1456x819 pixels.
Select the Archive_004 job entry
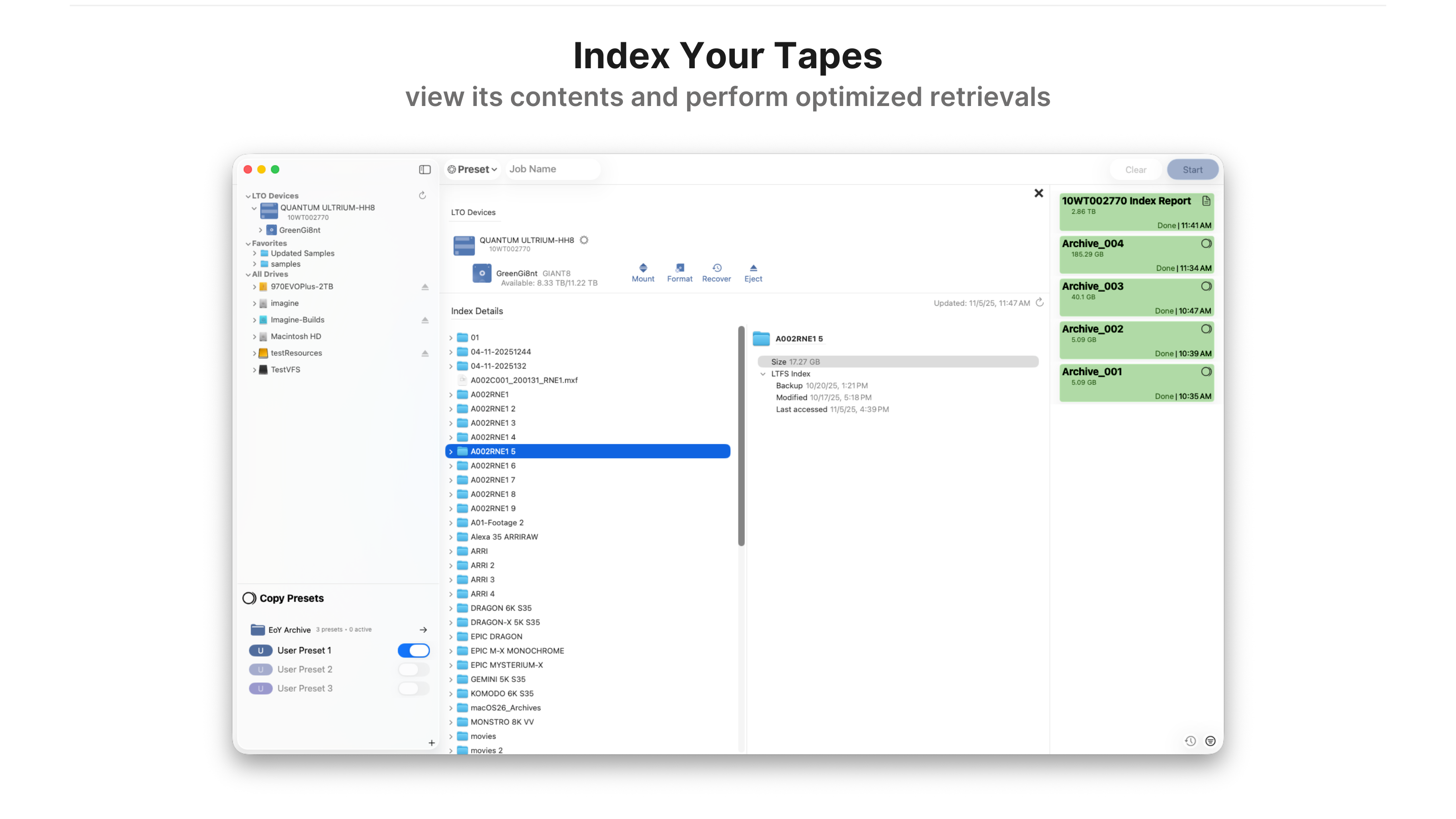(x=1136, y=255)
